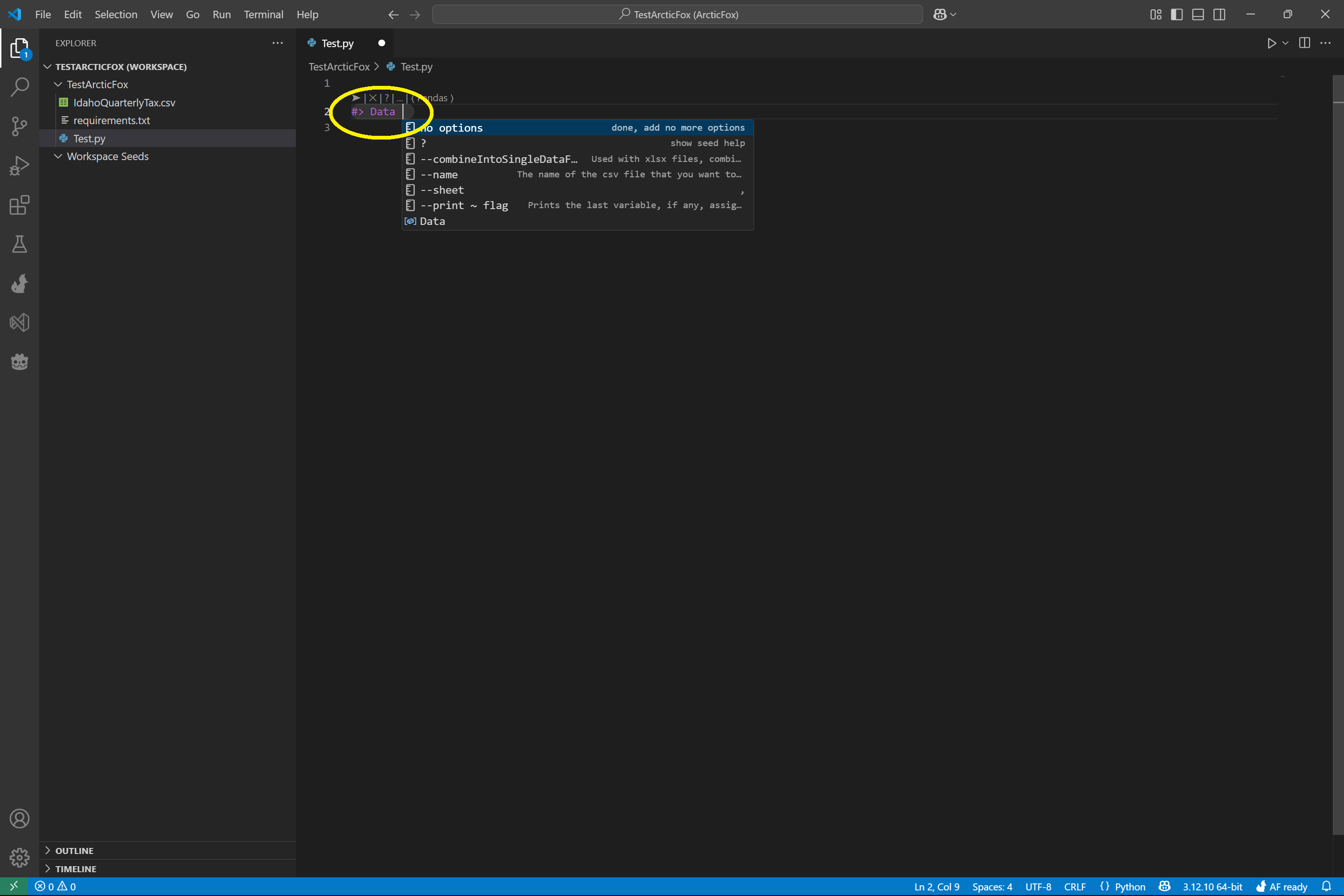Open the Selection menu
Image resolution: width=1344 pixels, height=896 pixels.
pos(116,14)
